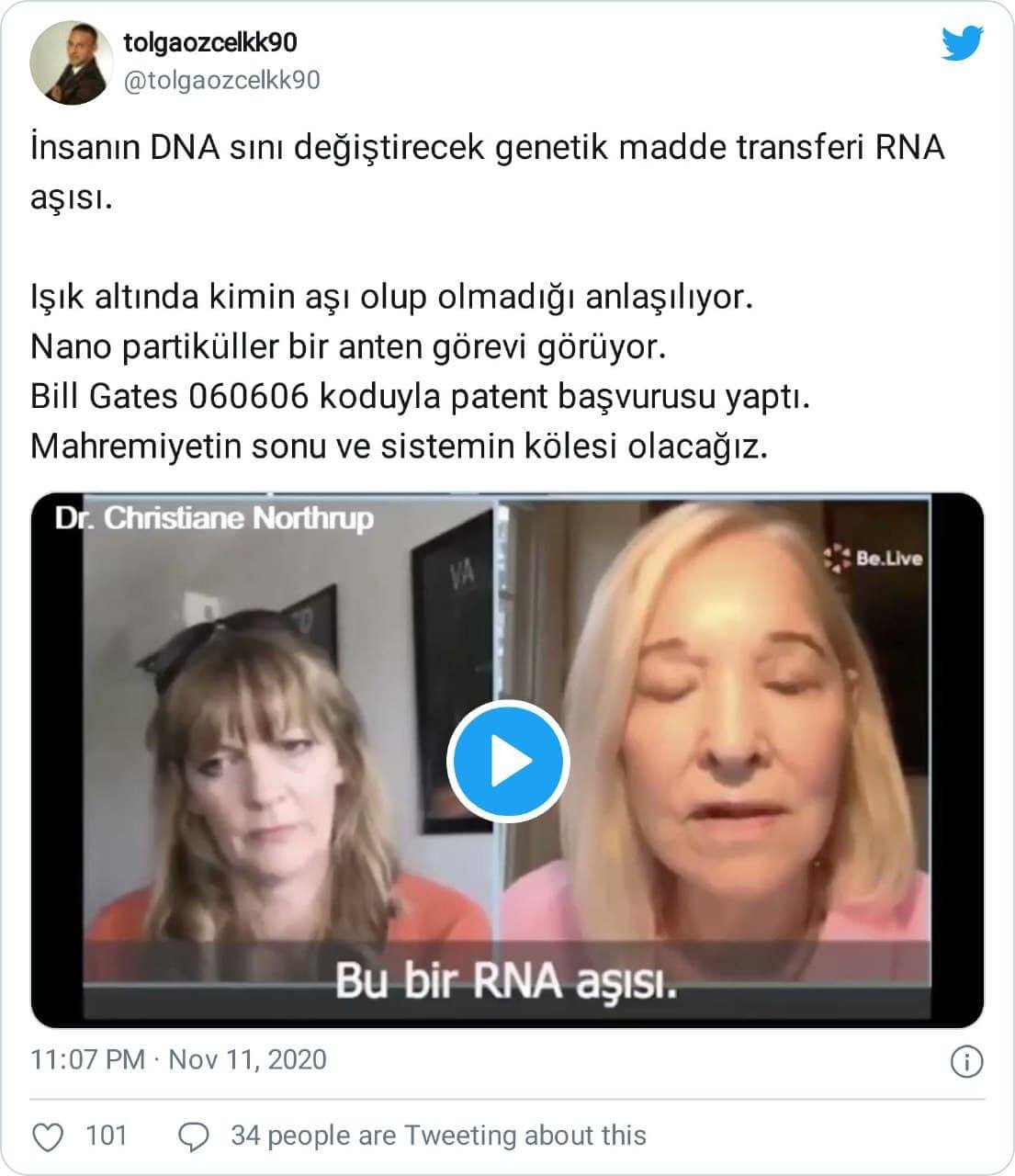This screenshot has height=1176, width=1015.
Task: Click the left woman's video panel
Action: point(265,761)
